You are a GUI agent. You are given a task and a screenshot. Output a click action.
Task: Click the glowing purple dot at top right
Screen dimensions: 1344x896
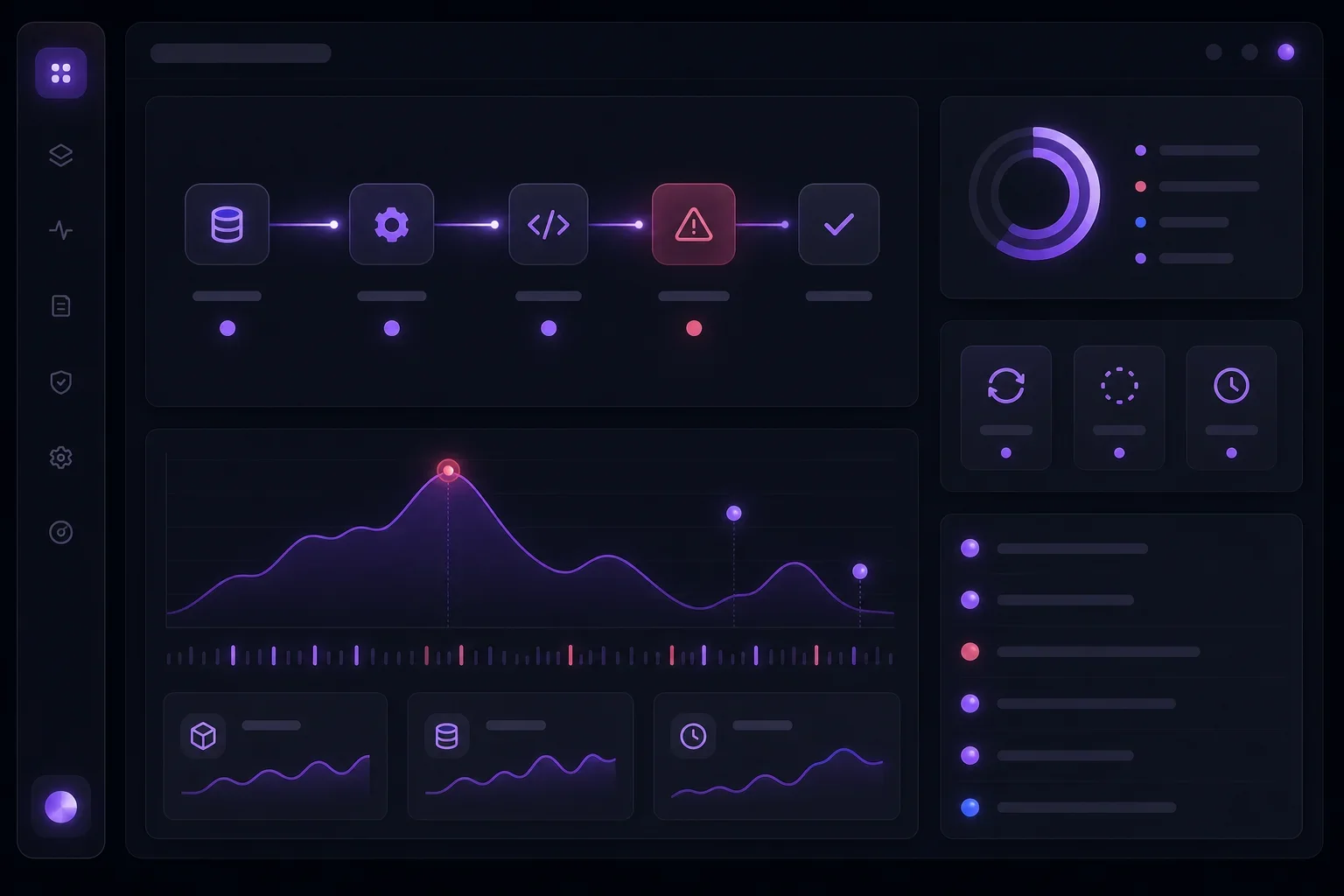[1286, 52]
